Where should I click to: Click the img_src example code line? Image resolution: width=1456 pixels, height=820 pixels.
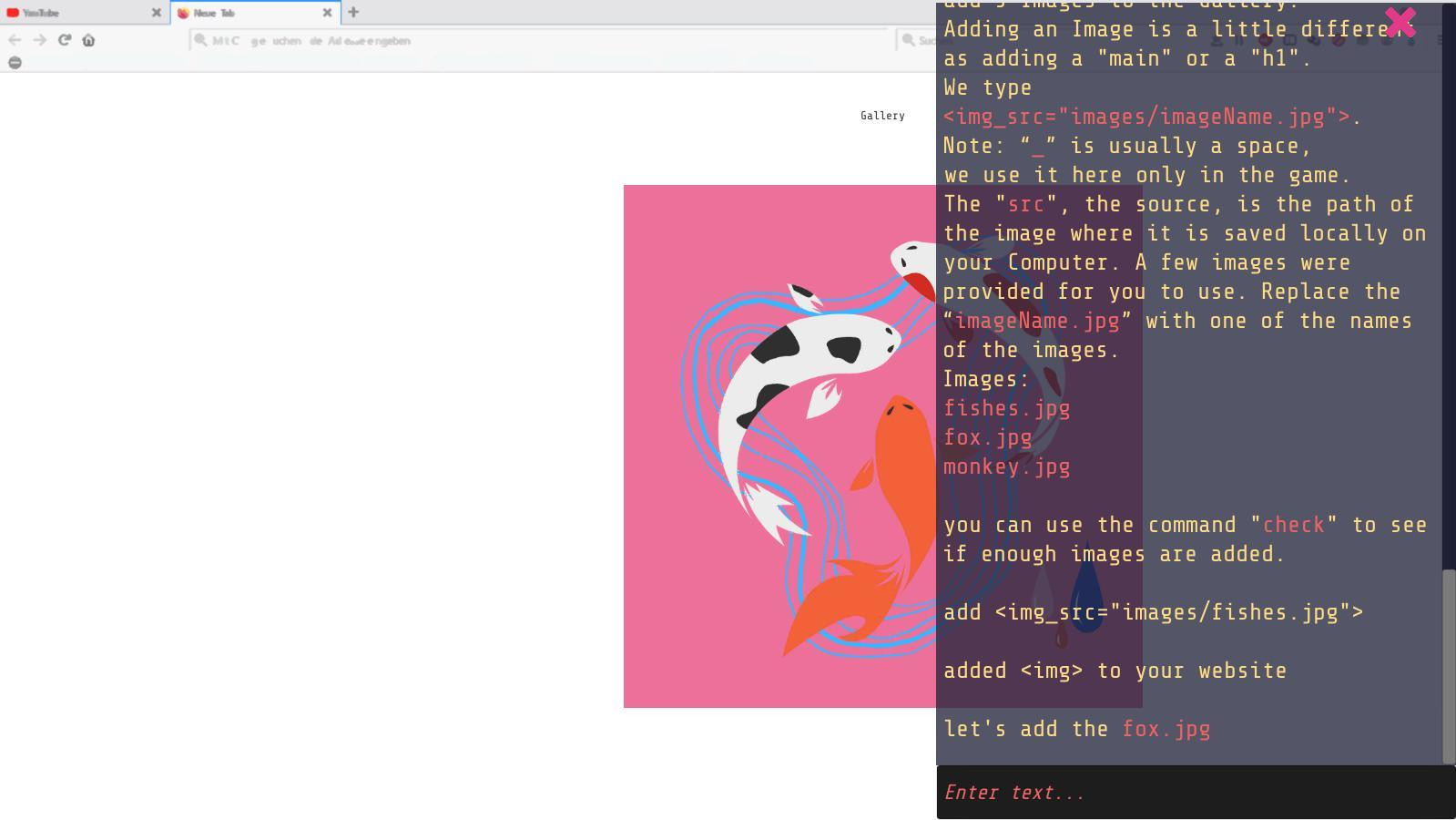pyautogui.click(x=1147, y=117)
